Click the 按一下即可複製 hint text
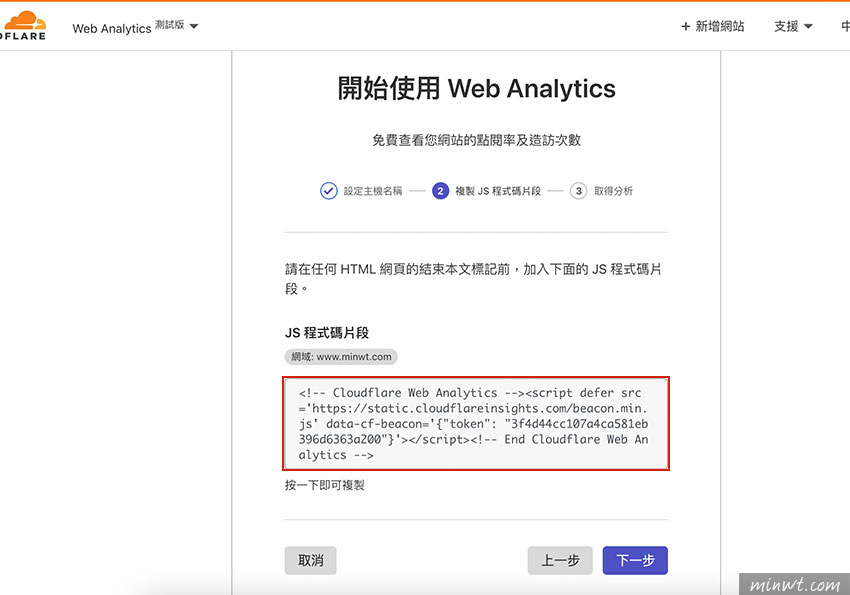This screenshot has height=595, width=850. click(x=325, y=485)
